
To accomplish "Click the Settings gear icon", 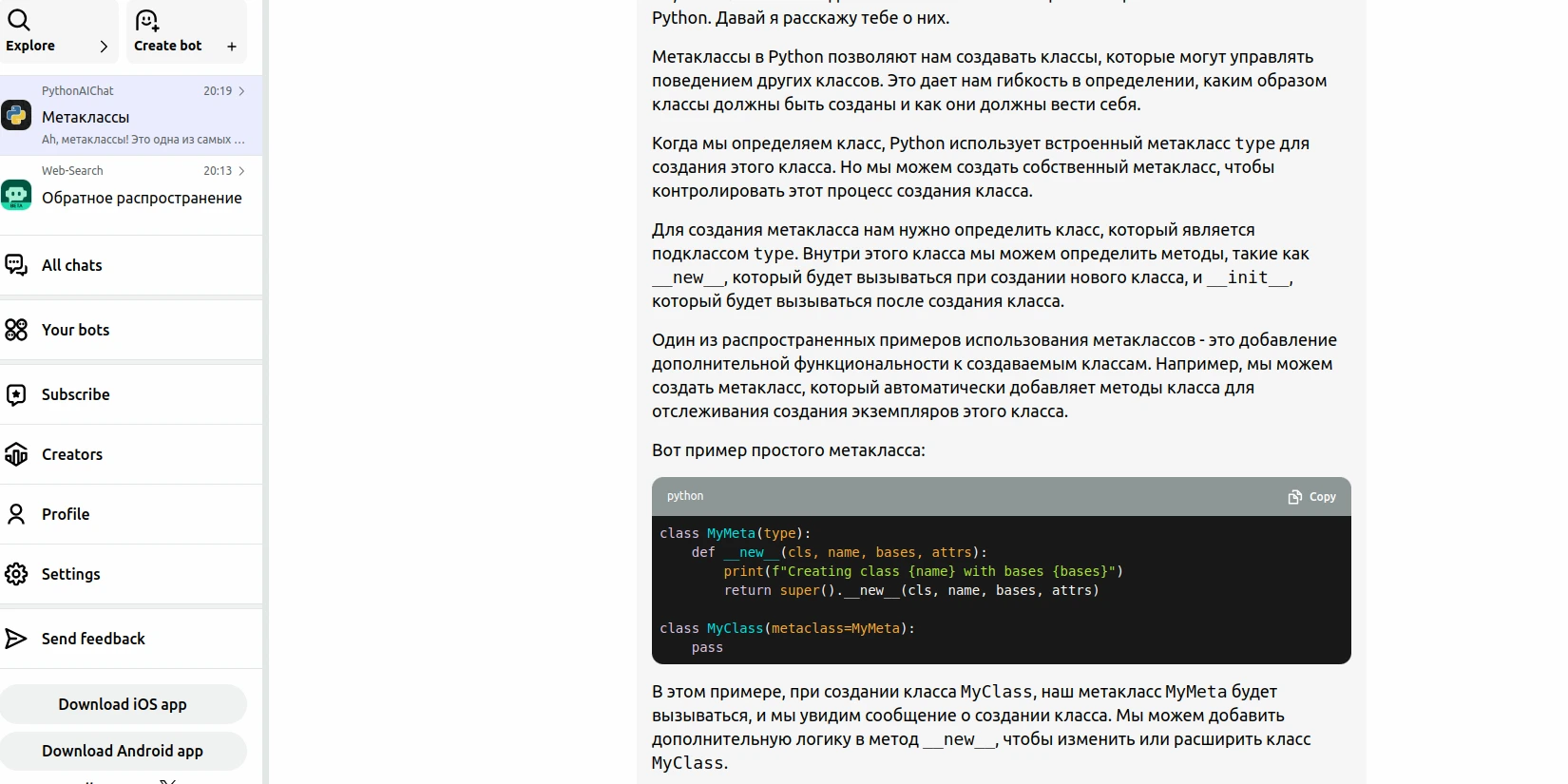I will (16, 574).
